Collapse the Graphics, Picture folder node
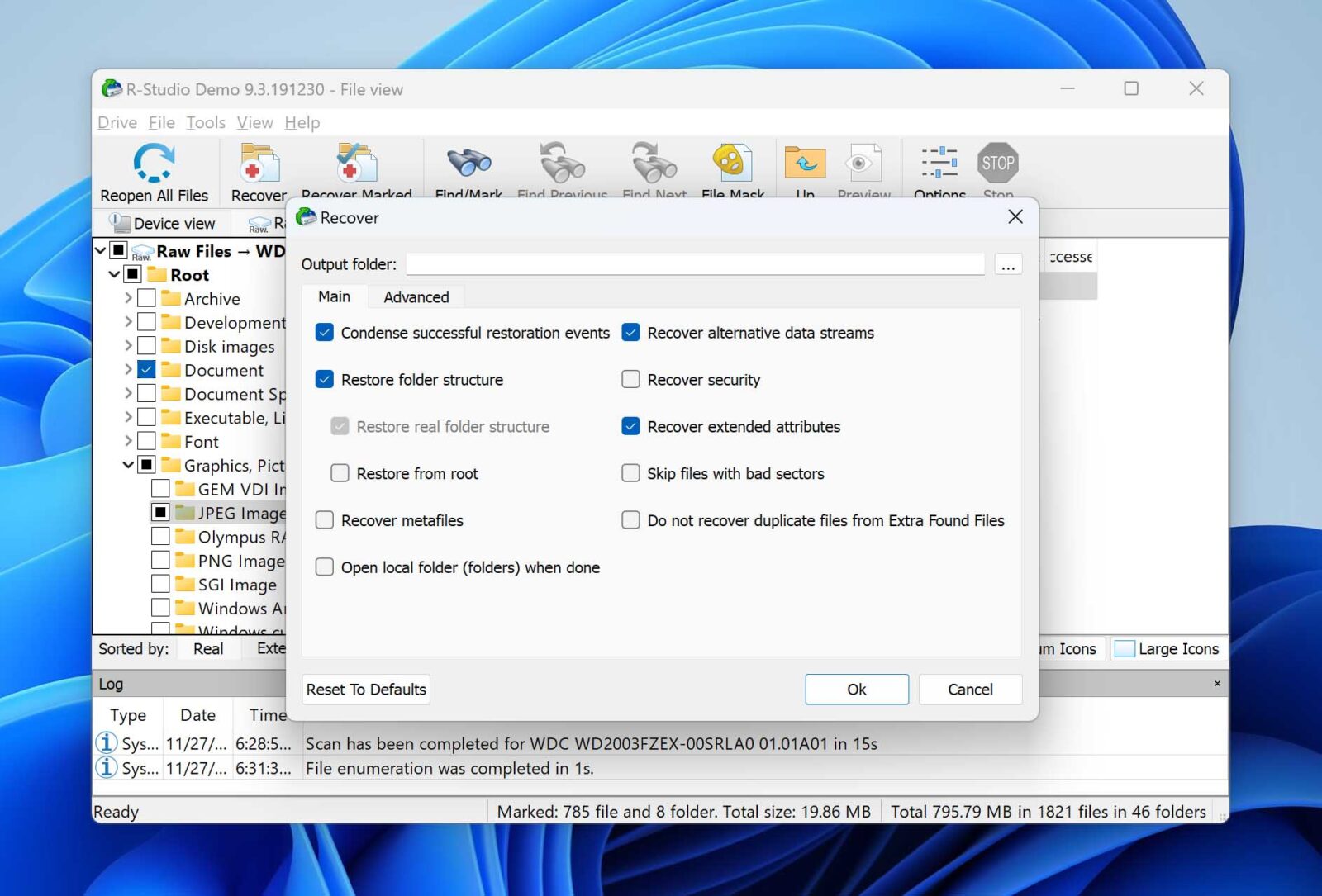 (127, 465)
